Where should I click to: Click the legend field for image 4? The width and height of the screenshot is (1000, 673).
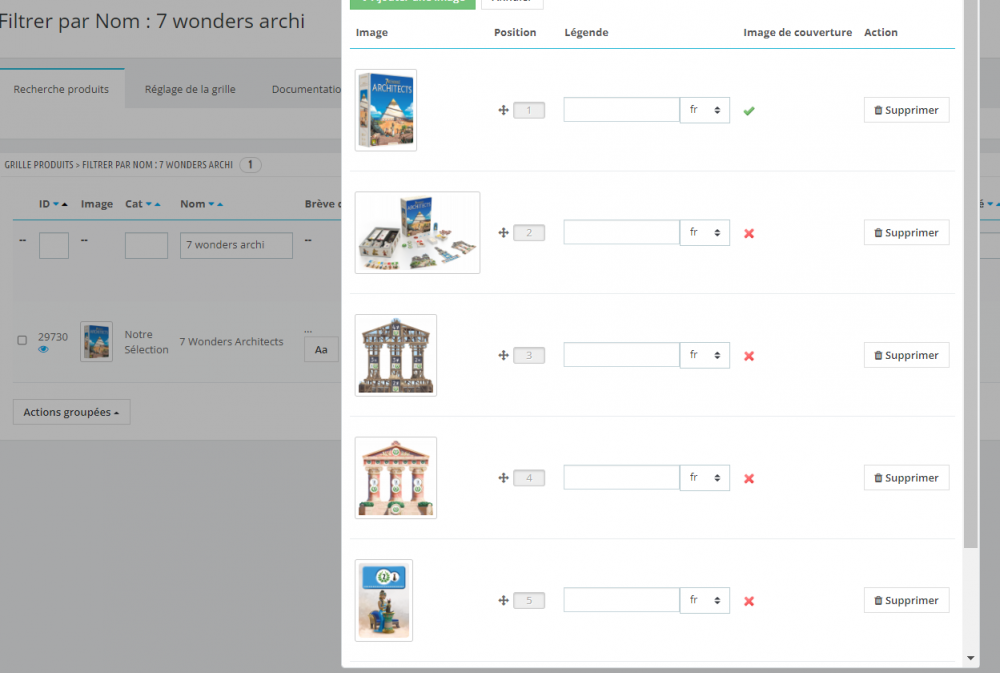pos(621,477)
